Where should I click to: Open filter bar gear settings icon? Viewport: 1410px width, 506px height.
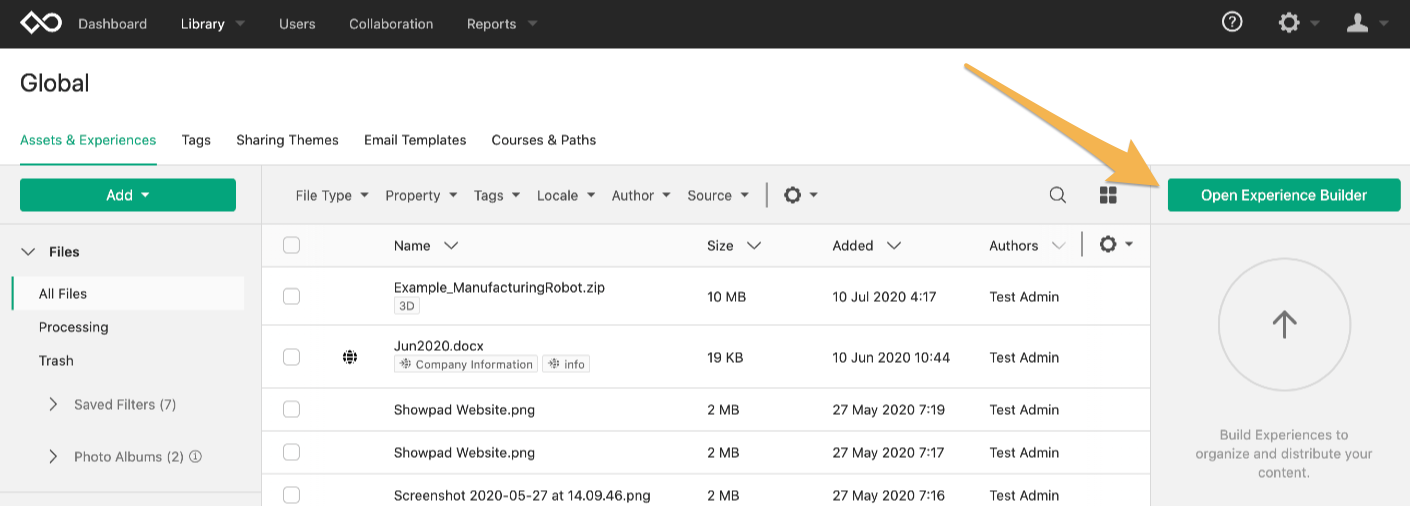[x=793, y=195]
